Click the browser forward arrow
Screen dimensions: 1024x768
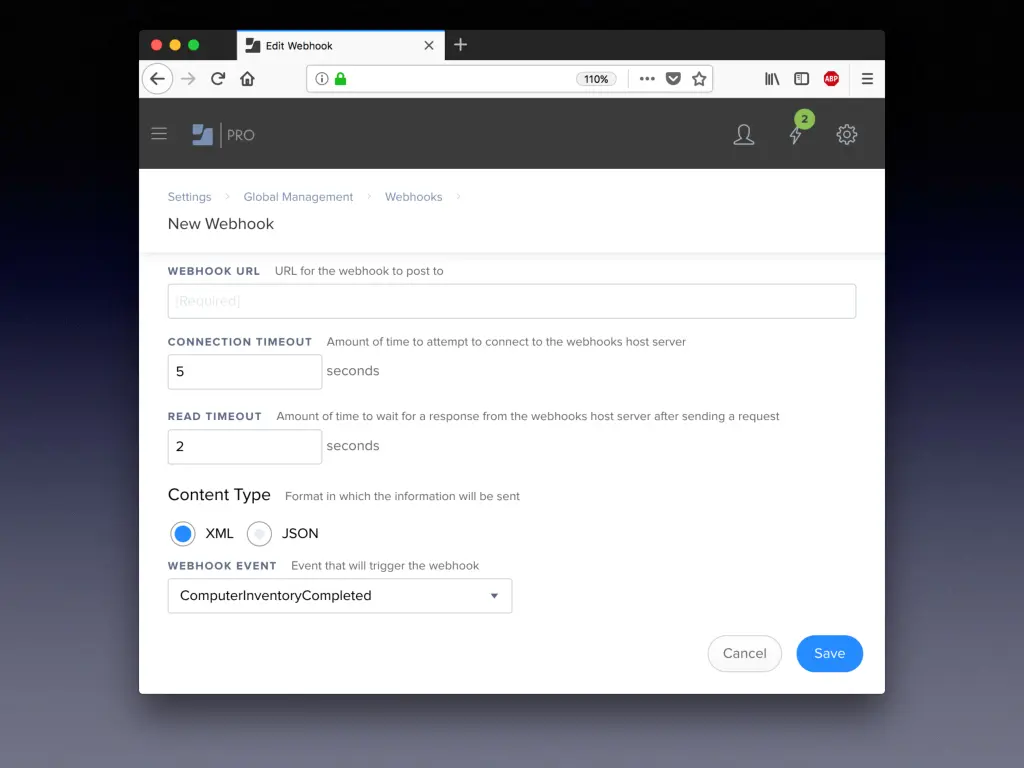(x=188, y=79)
